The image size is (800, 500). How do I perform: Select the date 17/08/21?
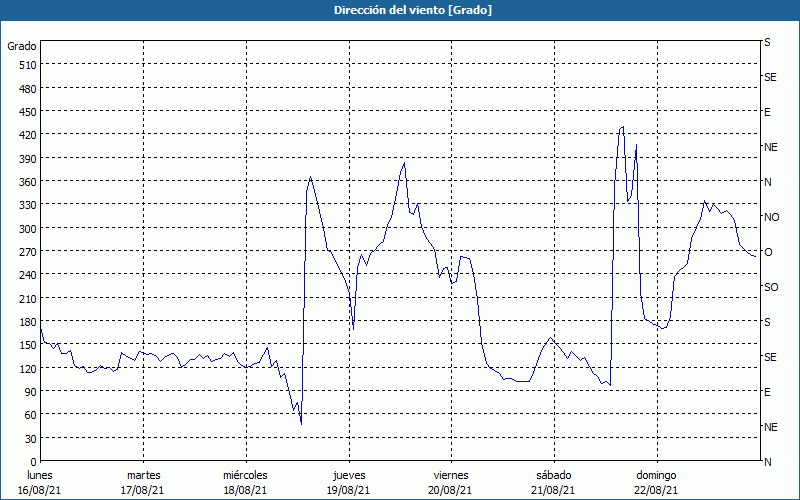(142, 490)
